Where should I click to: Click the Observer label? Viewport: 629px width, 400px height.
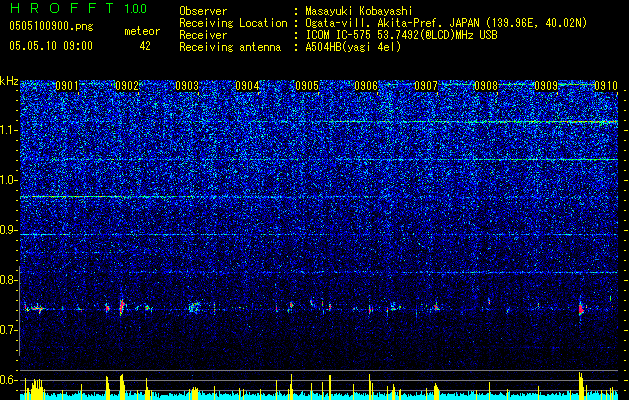click(x=203, y=11)
